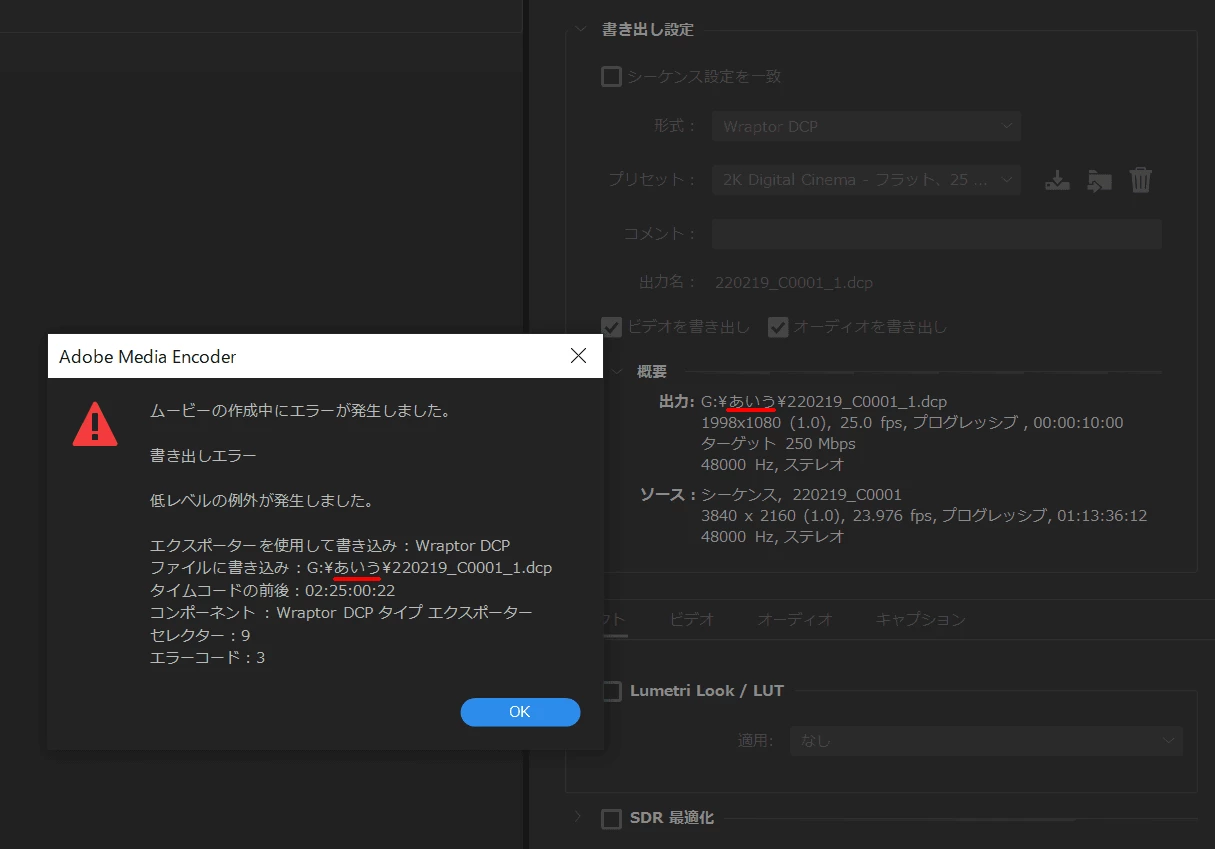This screenshot has height=849, width=1215.
Task: Toggle シーケンス設定を一致 checkbox
Action: click(611, 76)
